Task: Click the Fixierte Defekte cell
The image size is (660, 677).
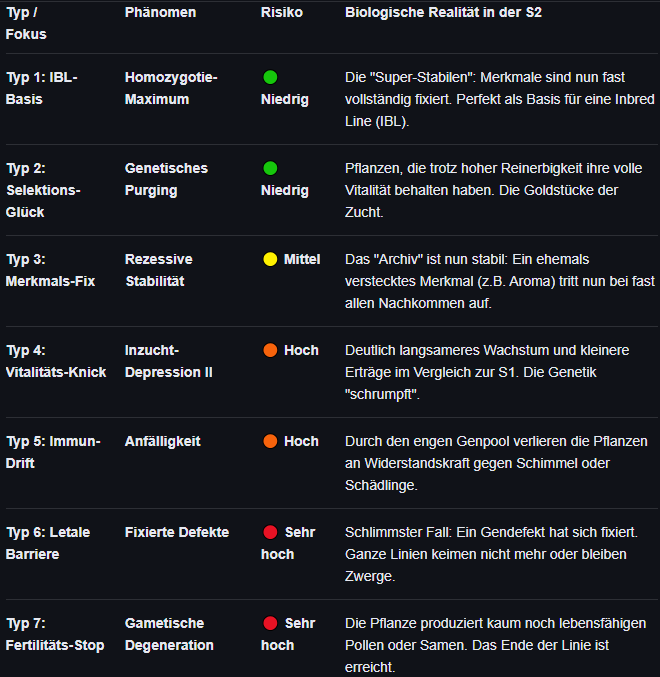Action: click(x=177, y=532)
